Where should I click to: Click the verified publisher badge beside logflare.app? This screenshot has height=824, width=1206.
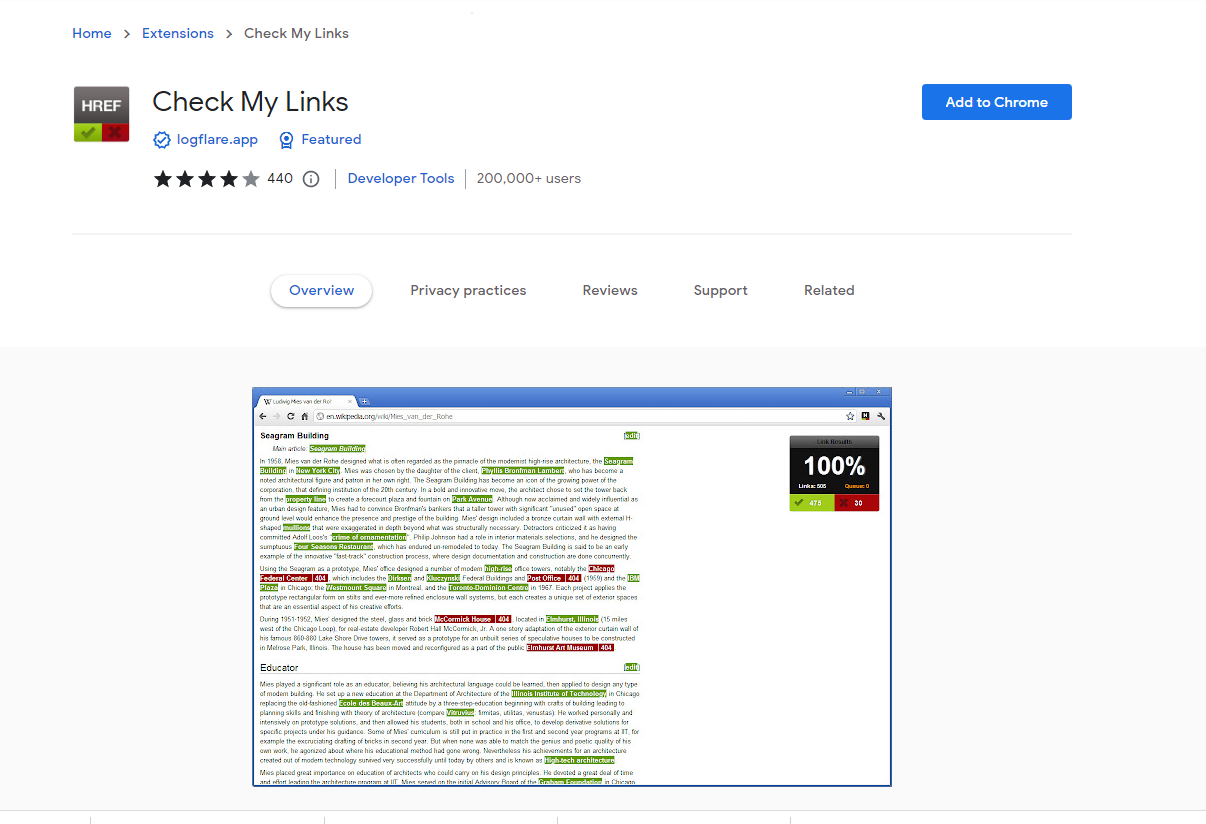coord(161,140)
